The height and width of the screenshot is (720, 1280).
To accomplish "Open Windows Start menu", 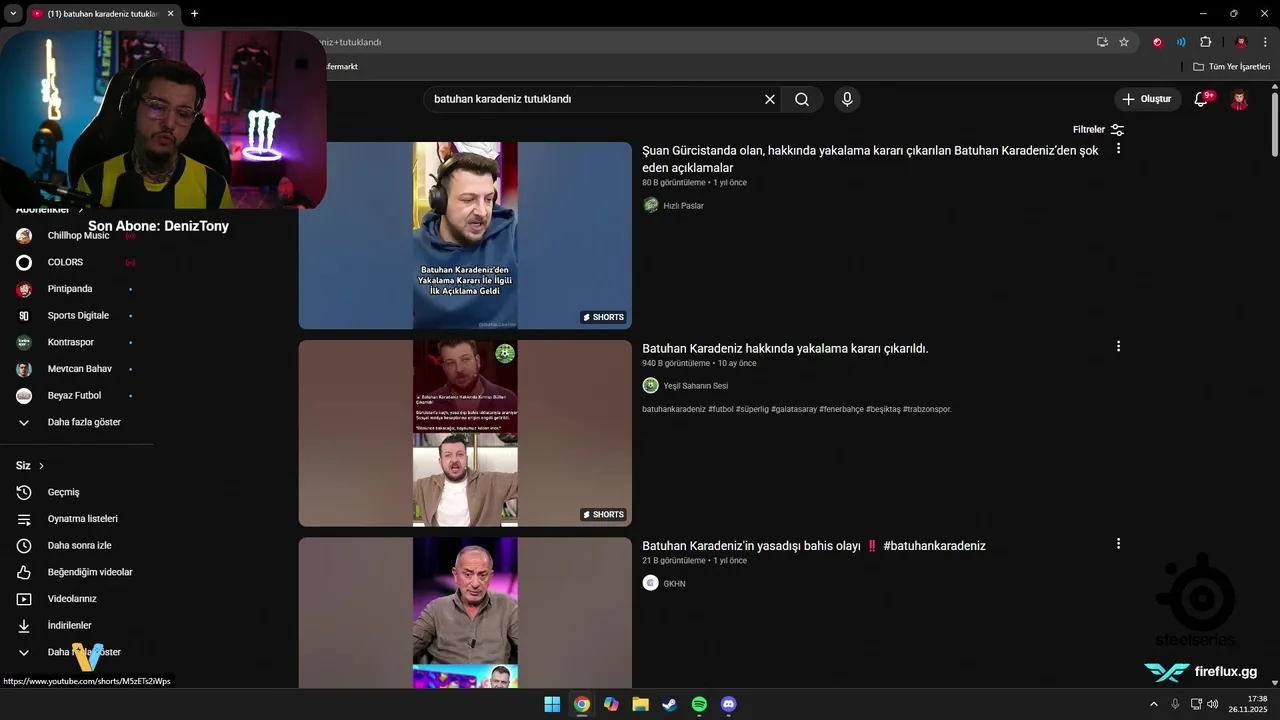I will pos(552,704).
